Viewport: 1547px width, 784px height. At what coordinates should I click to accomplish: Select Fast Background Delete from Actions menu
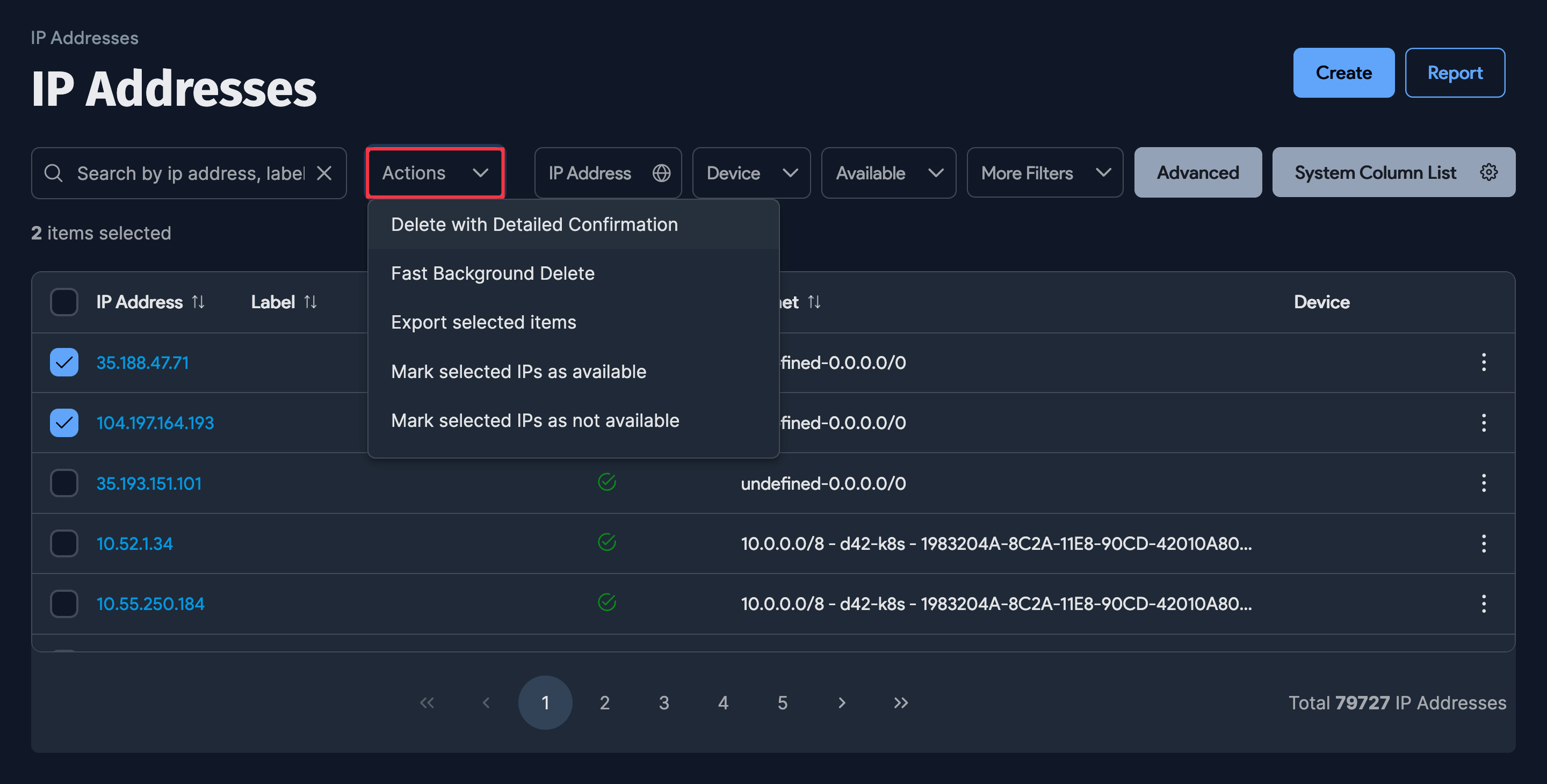coord(493,273)
